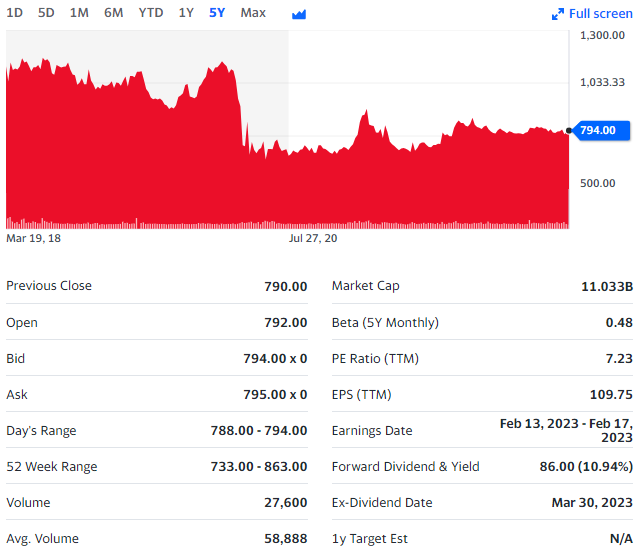Image resolution: width=643 pixels, height=558 pixels.
Task: Click the 733.00 - 863.00 value
Action: (x=259, y=467)
